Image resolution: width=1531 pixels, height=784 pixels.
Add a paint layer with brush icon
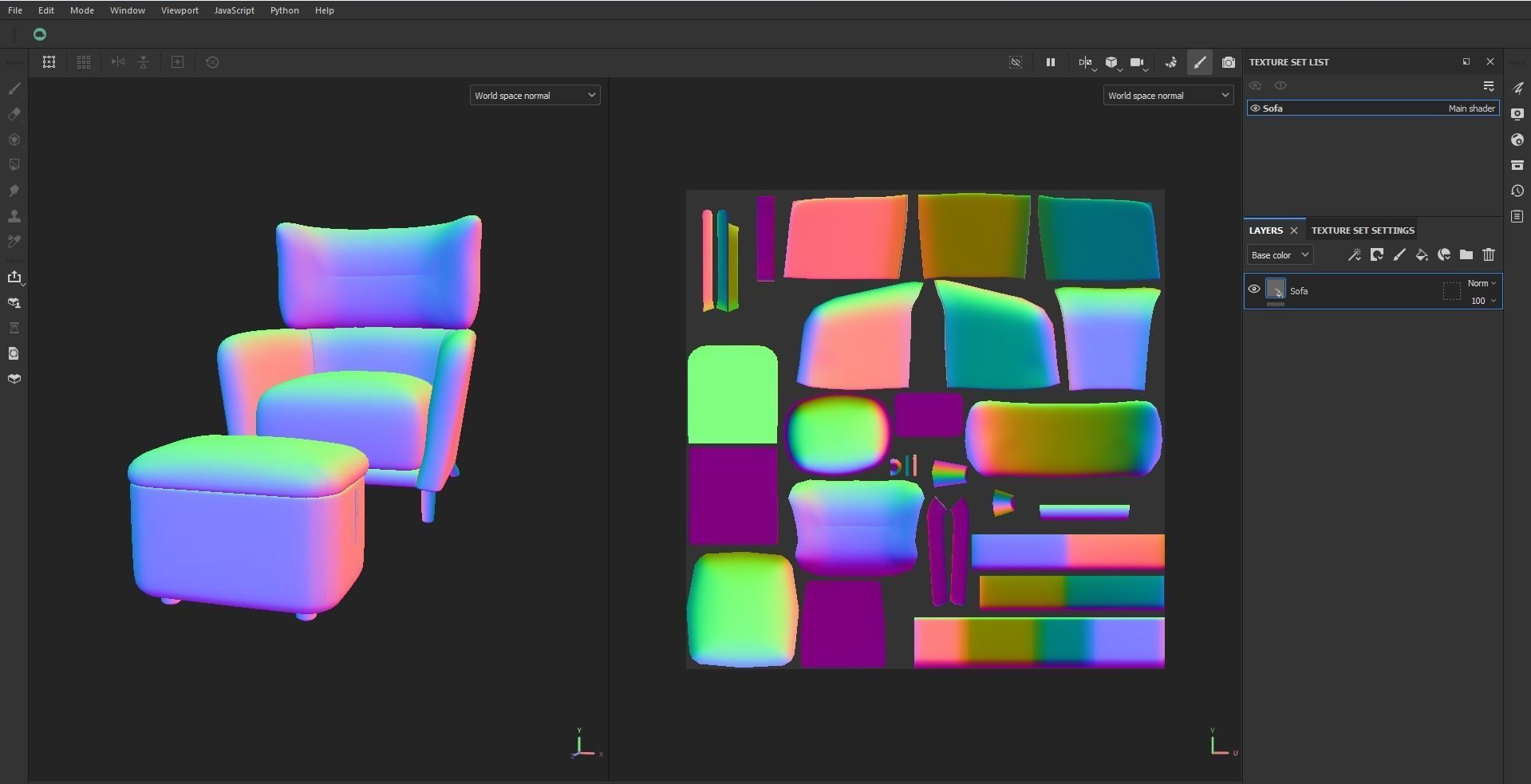pos(1399,255)
